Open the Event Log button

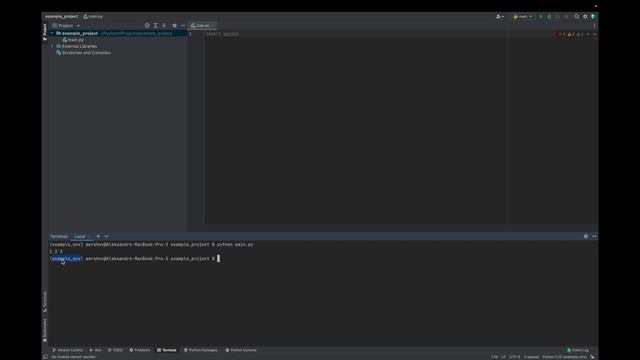tap(578, 350)
